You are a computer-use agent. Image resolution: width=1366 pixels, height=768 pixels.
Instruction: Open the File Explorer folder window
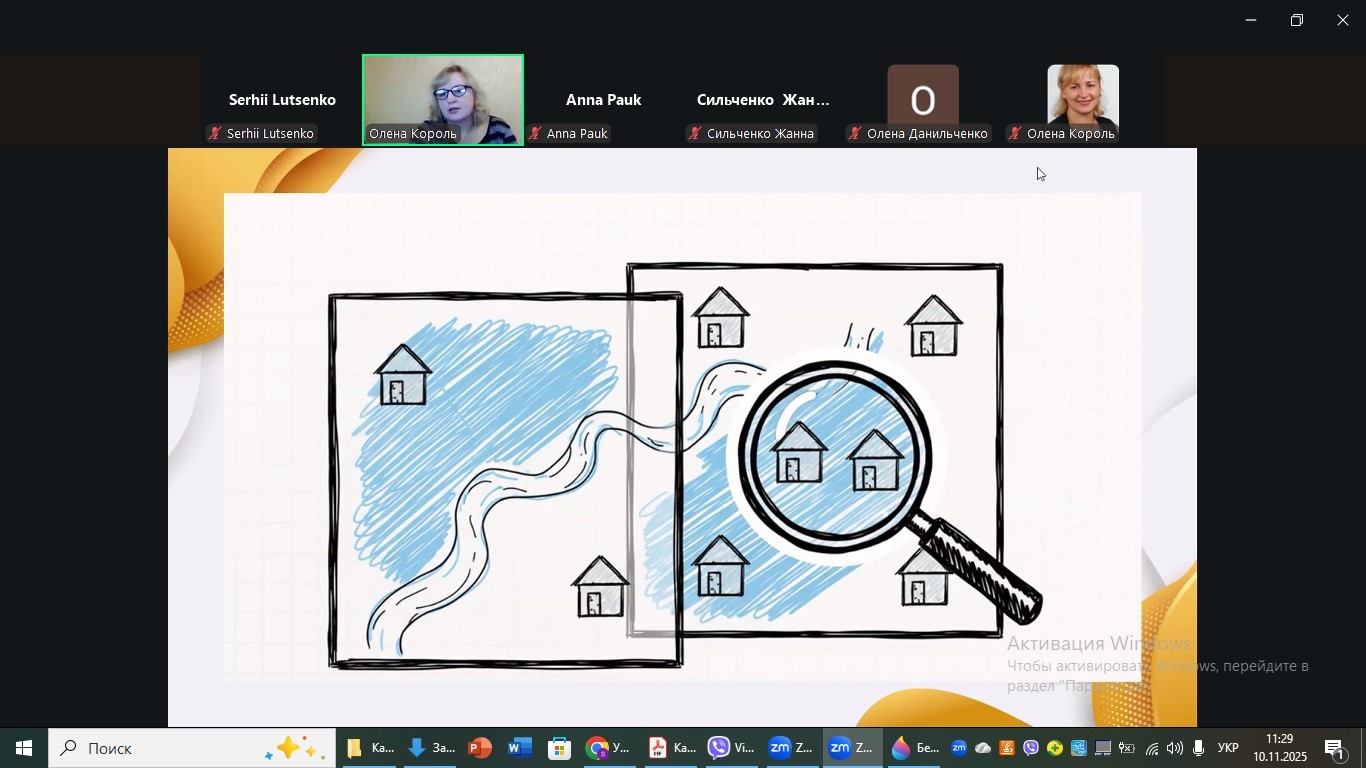[369, 748]
